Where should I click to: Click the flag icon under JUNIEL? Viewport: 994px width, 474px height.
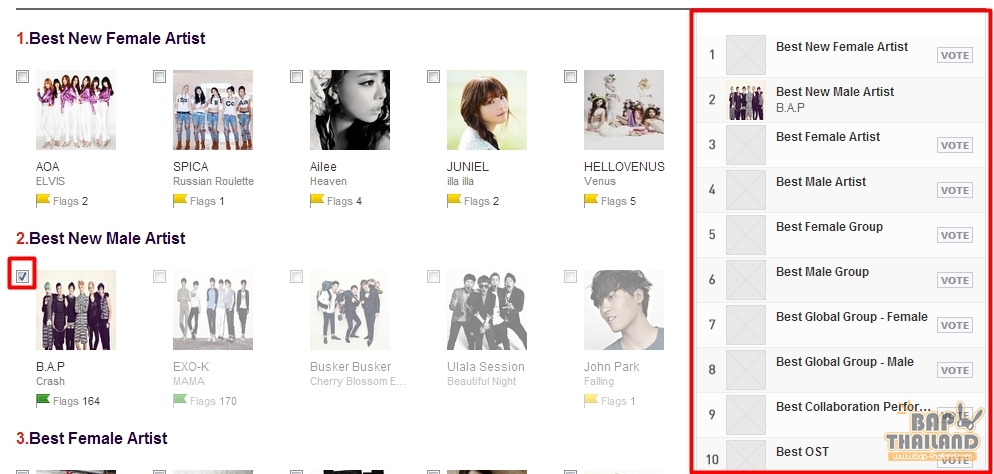click(454, 201)
